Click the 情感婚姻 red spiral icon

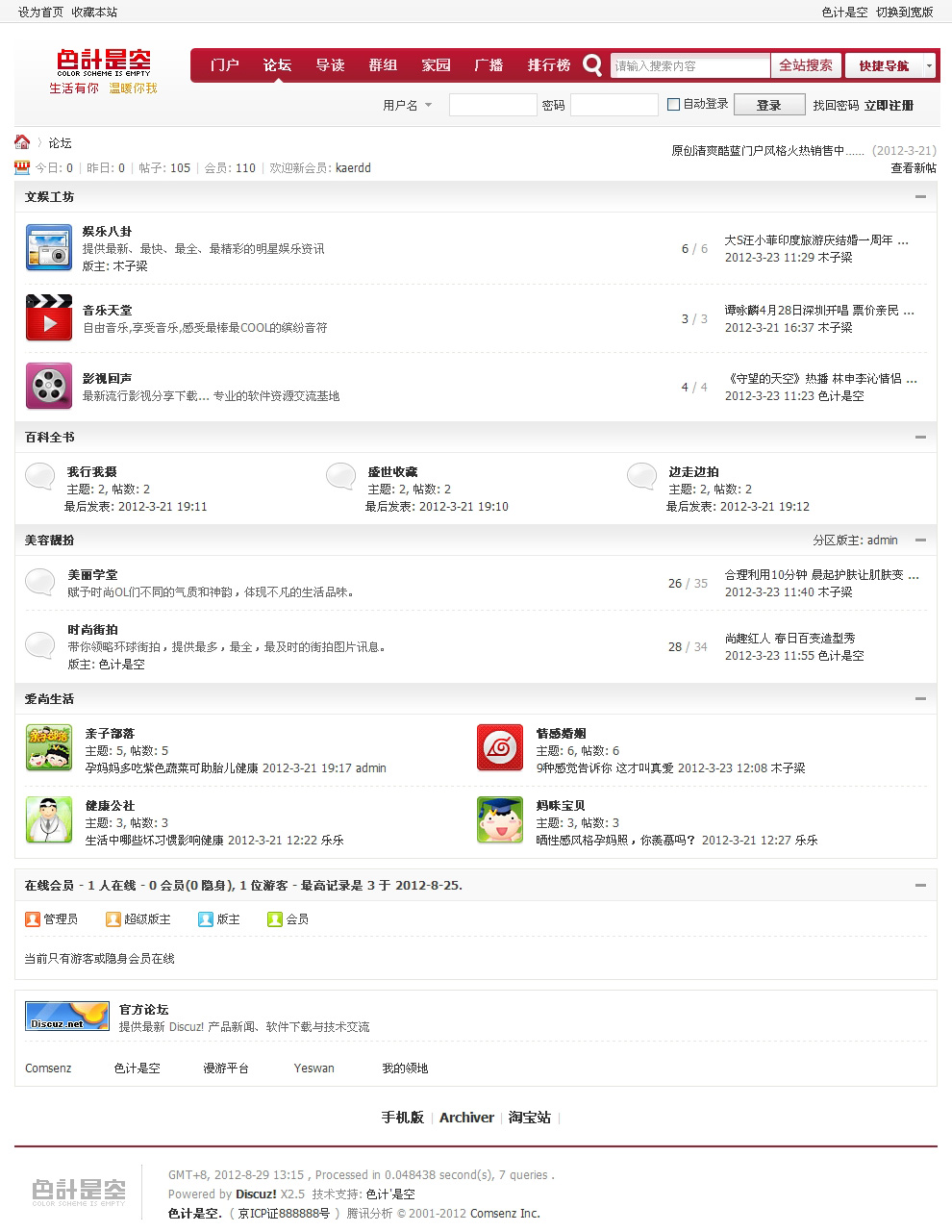coord(500,748)
